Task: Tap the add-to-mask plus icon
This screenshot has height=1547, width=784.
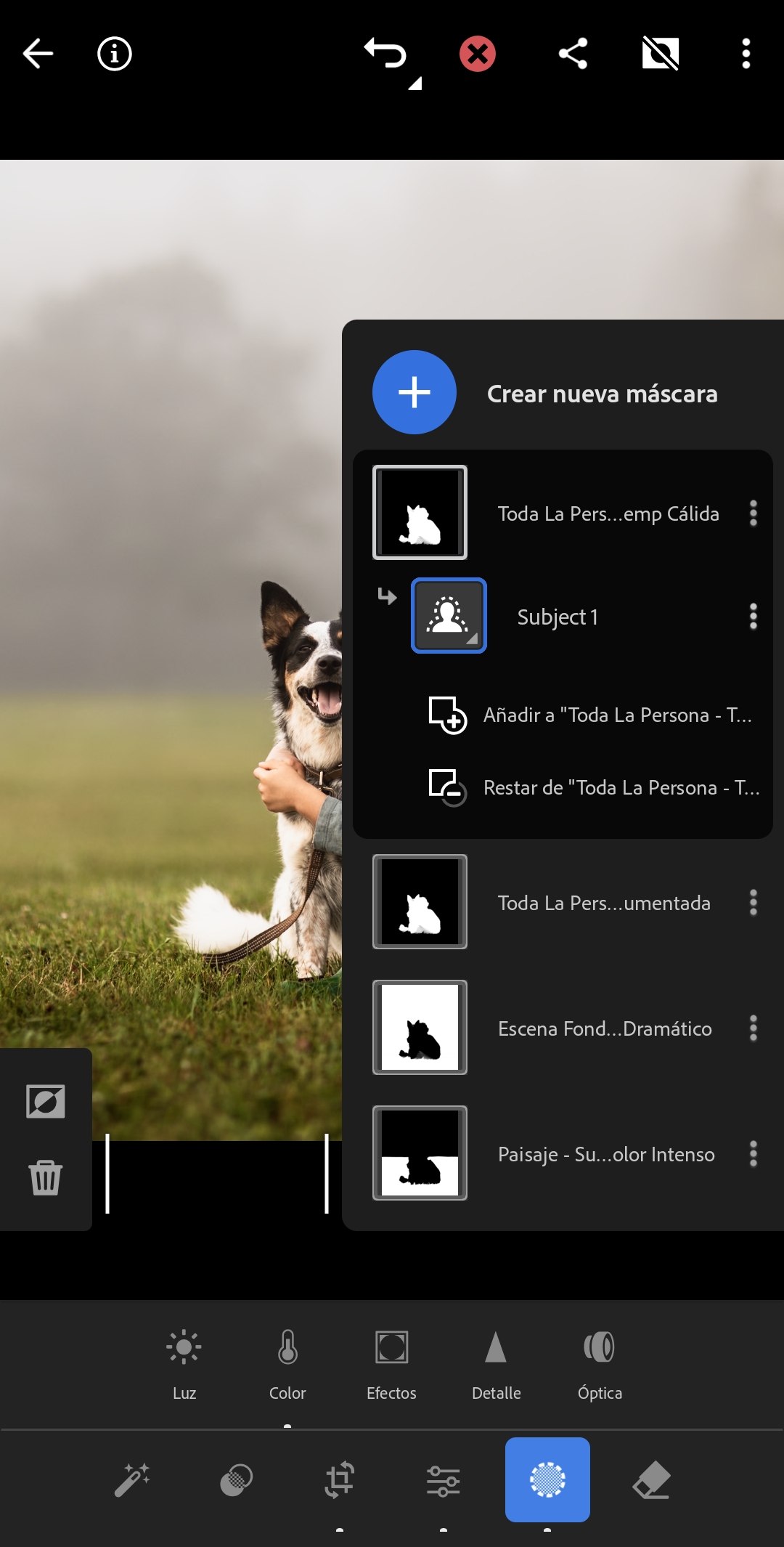Action: (447, 715)
